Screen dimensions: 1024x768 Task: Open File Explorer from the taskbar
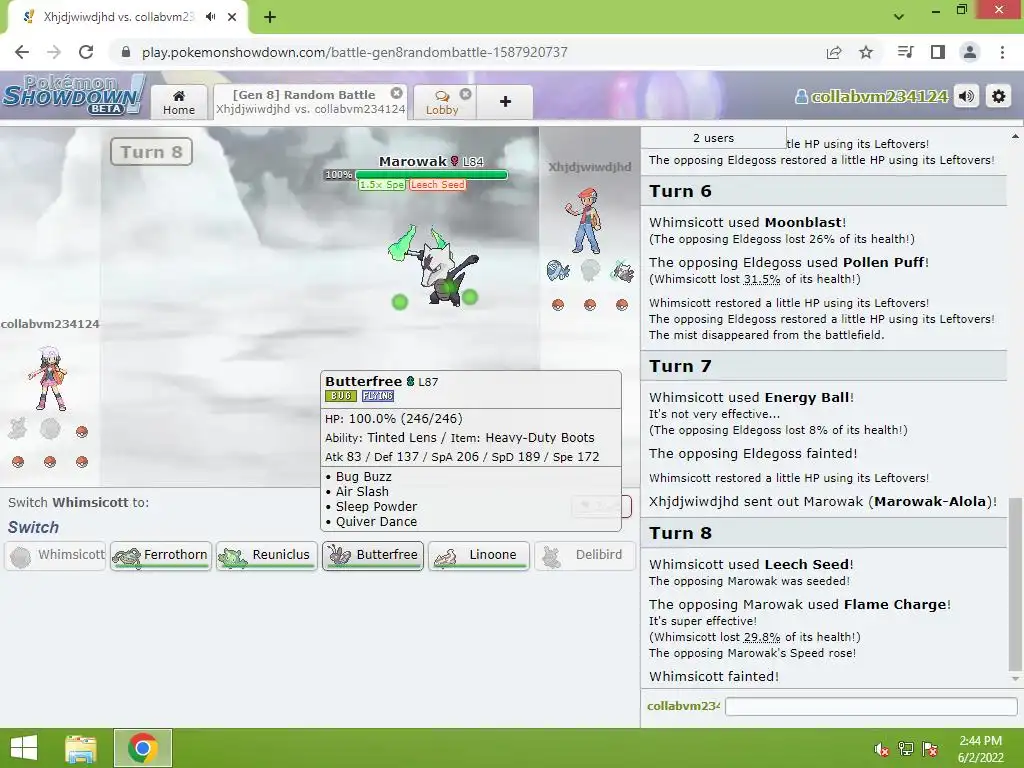point(80,748)
